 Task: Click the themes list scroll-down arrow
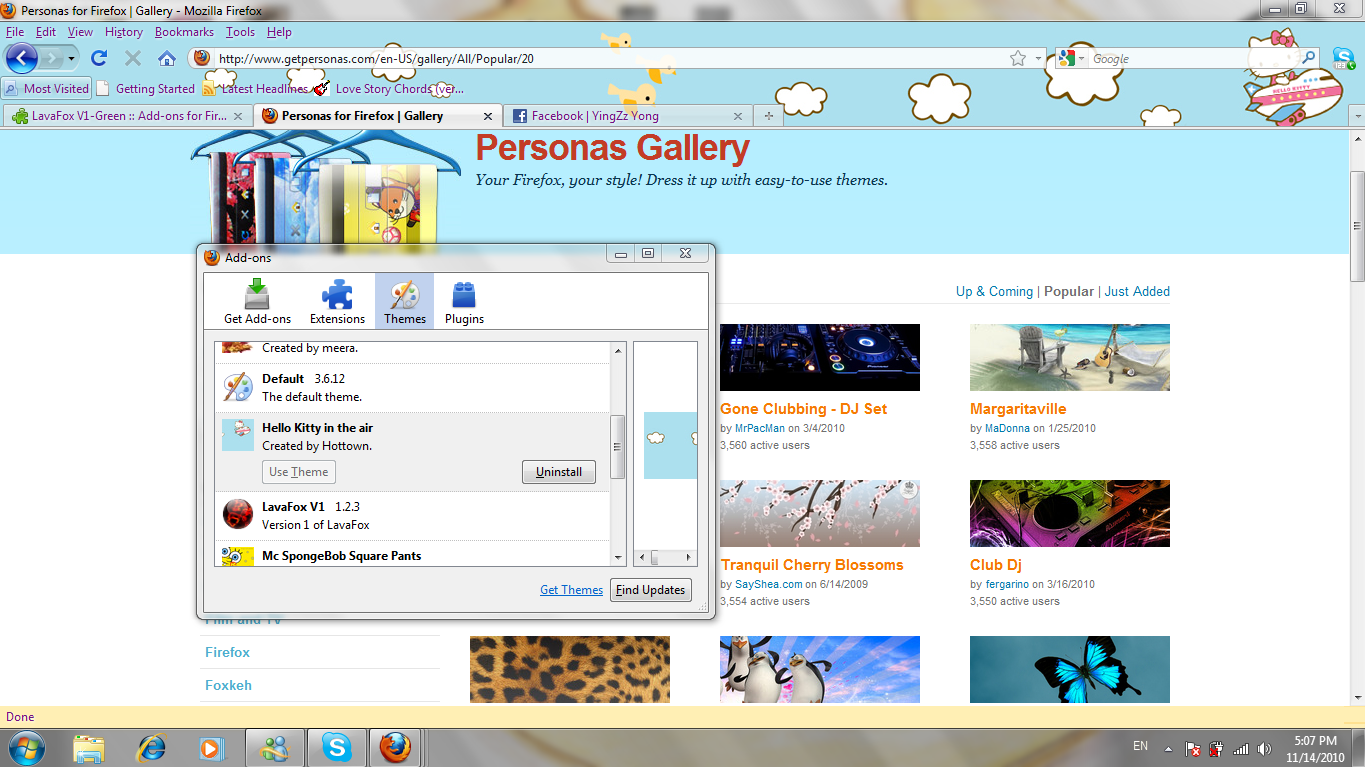tap(618, 557)
